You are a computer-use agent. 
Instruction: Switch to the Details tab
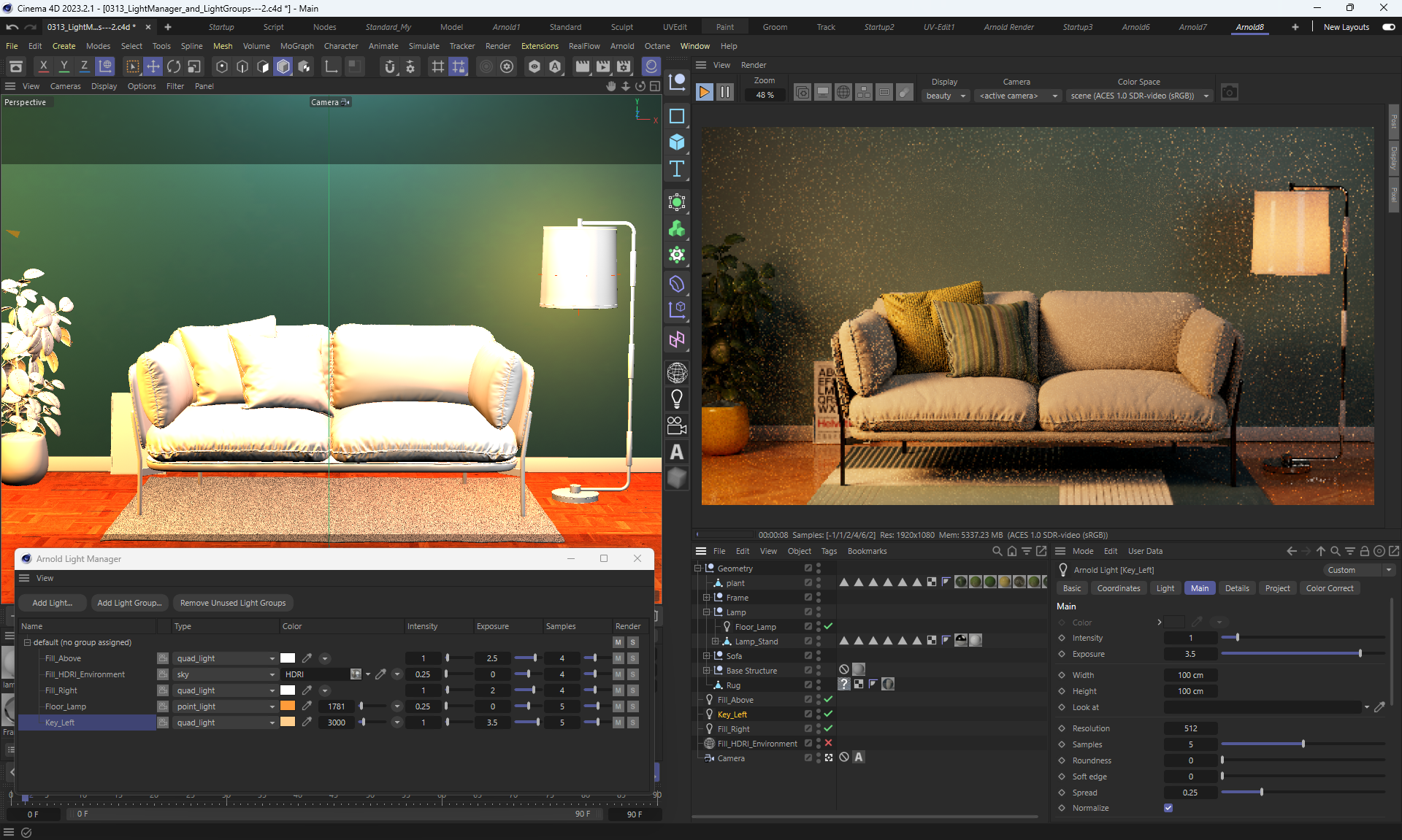tap(1237, 588)
